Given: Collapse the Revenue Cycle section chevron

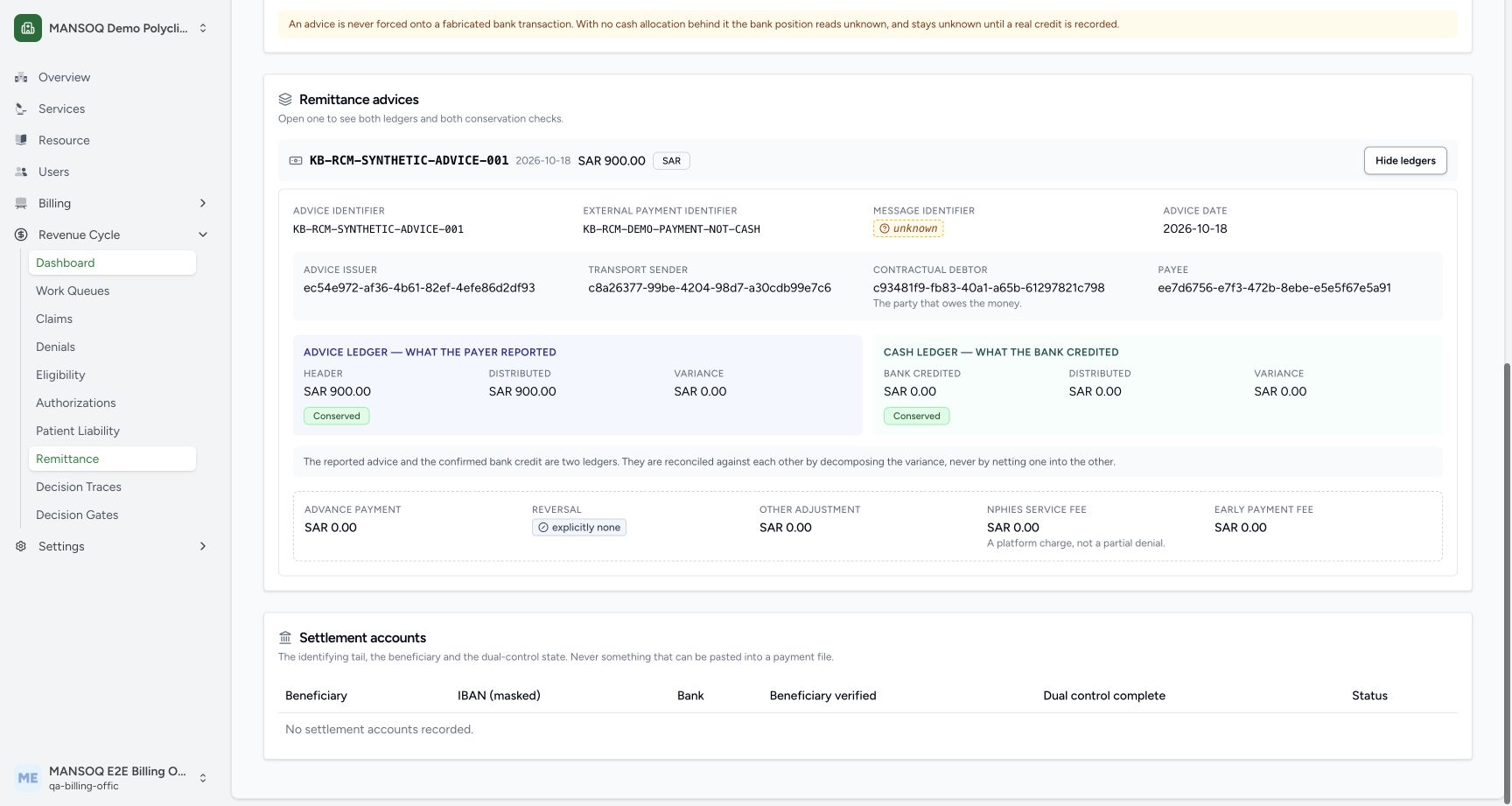Looking at the screenshot, I should tap(203, 235).
